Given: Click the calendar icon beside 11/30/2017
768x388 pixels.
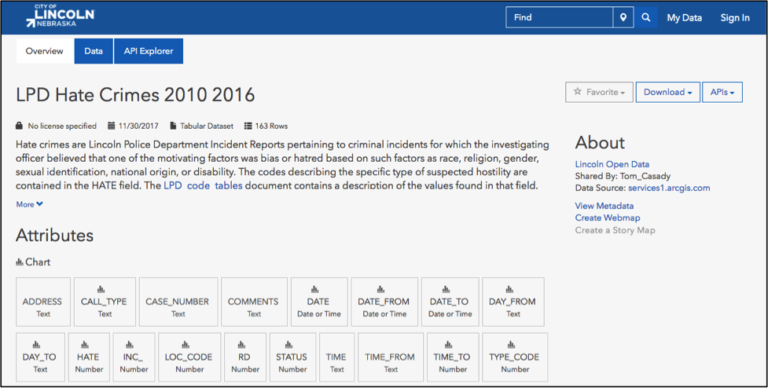Looking at the screenshot, I should [x=111, y=126].
